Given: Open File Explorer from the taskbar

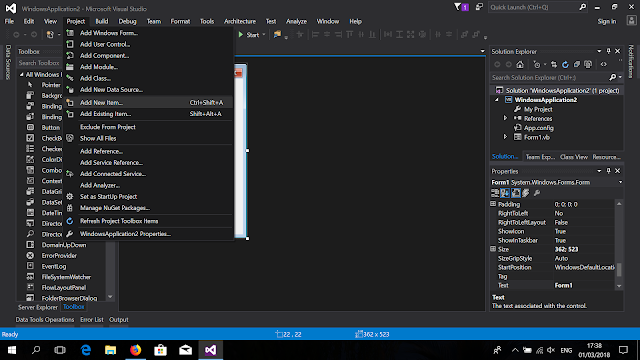Looking at the screenshot, I should click(x=111, y=350).
